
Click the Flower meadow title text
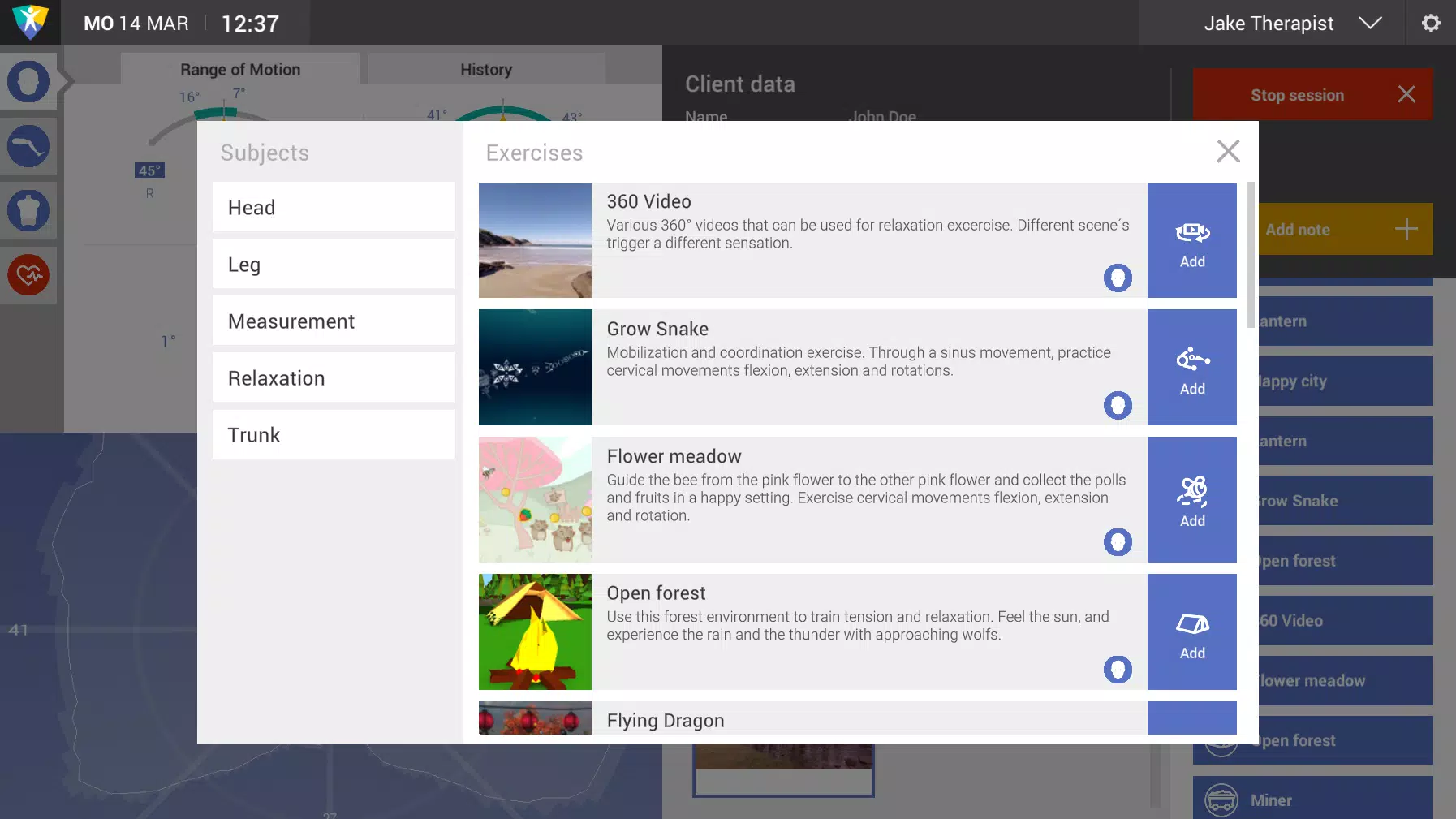point(674,456)
